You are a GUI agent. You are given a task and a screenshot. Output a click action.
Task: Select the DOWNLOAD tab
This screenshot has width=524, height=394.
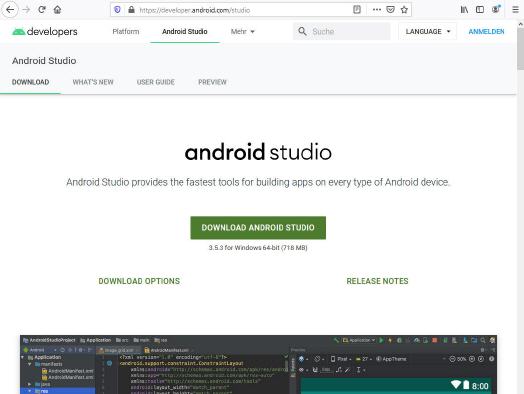tap(30, 82)
